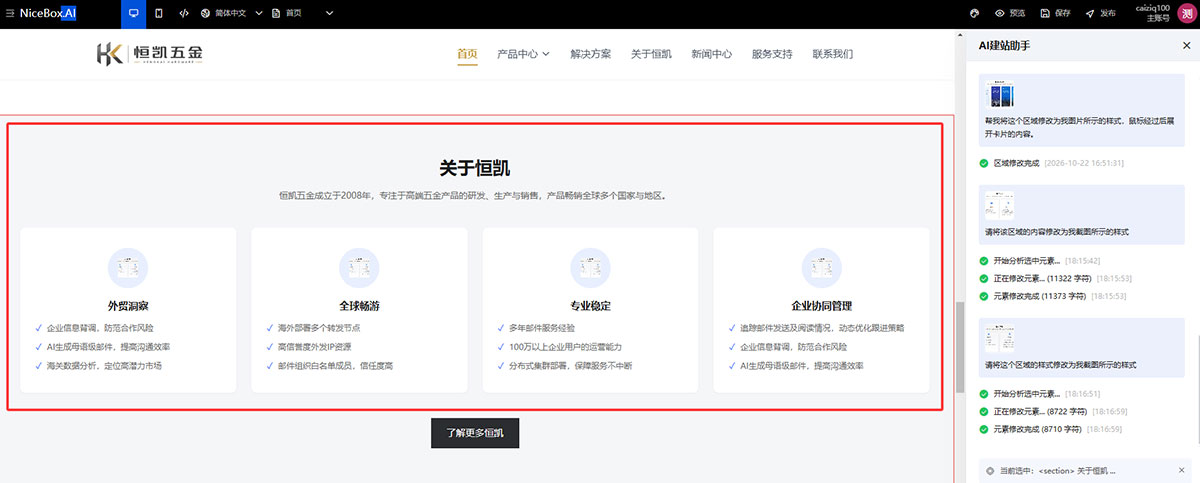
Task: Click 发布 to publish the site
Action: point(1100,13)
